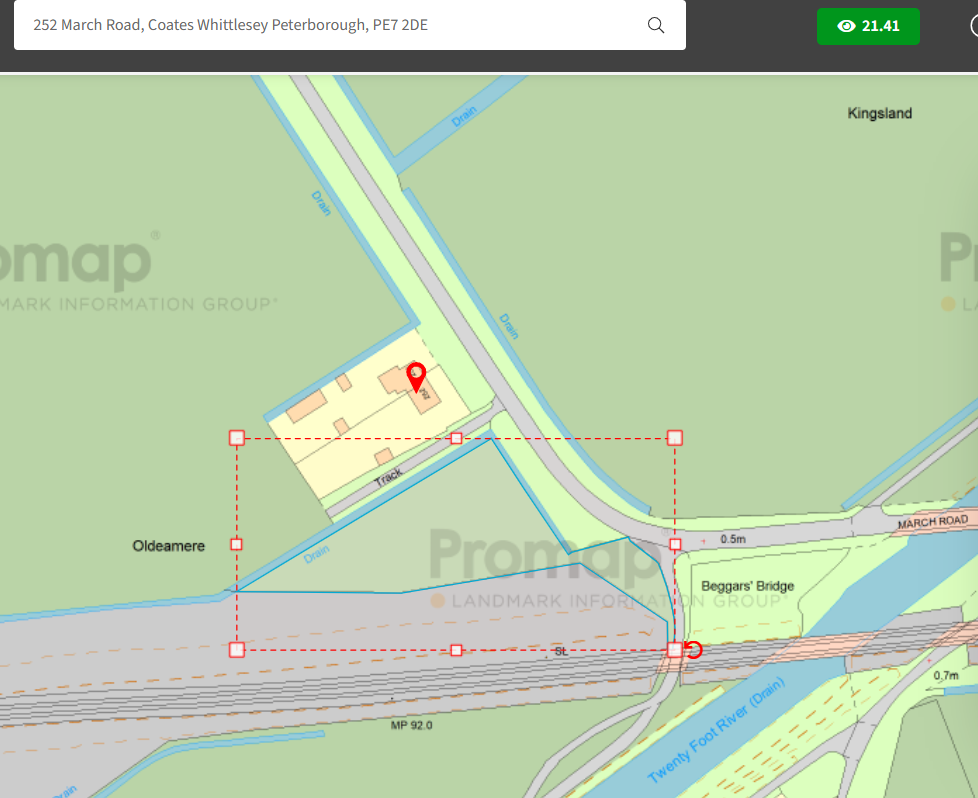The height and width of the screenshot is (798, 978).
Task: Click the SL label on railway
Action: coord(561,651)
